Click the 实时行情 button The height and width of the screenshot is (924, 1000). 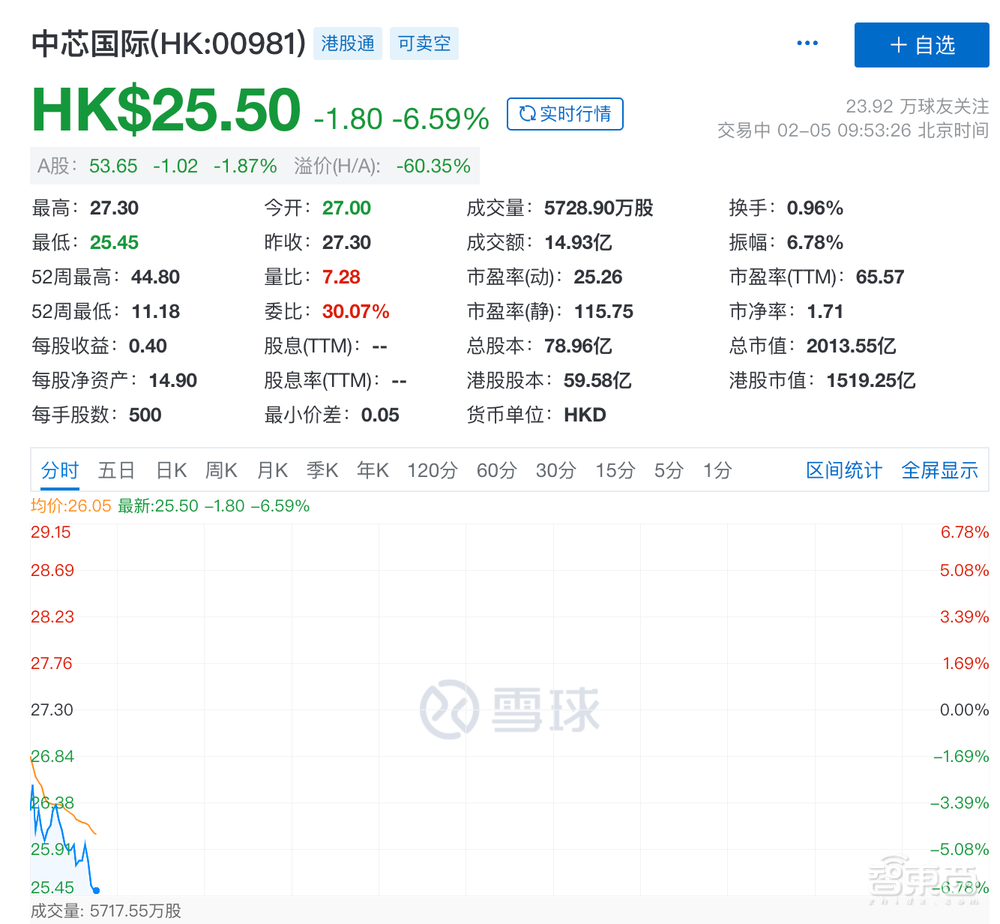(x=565, y=114)
